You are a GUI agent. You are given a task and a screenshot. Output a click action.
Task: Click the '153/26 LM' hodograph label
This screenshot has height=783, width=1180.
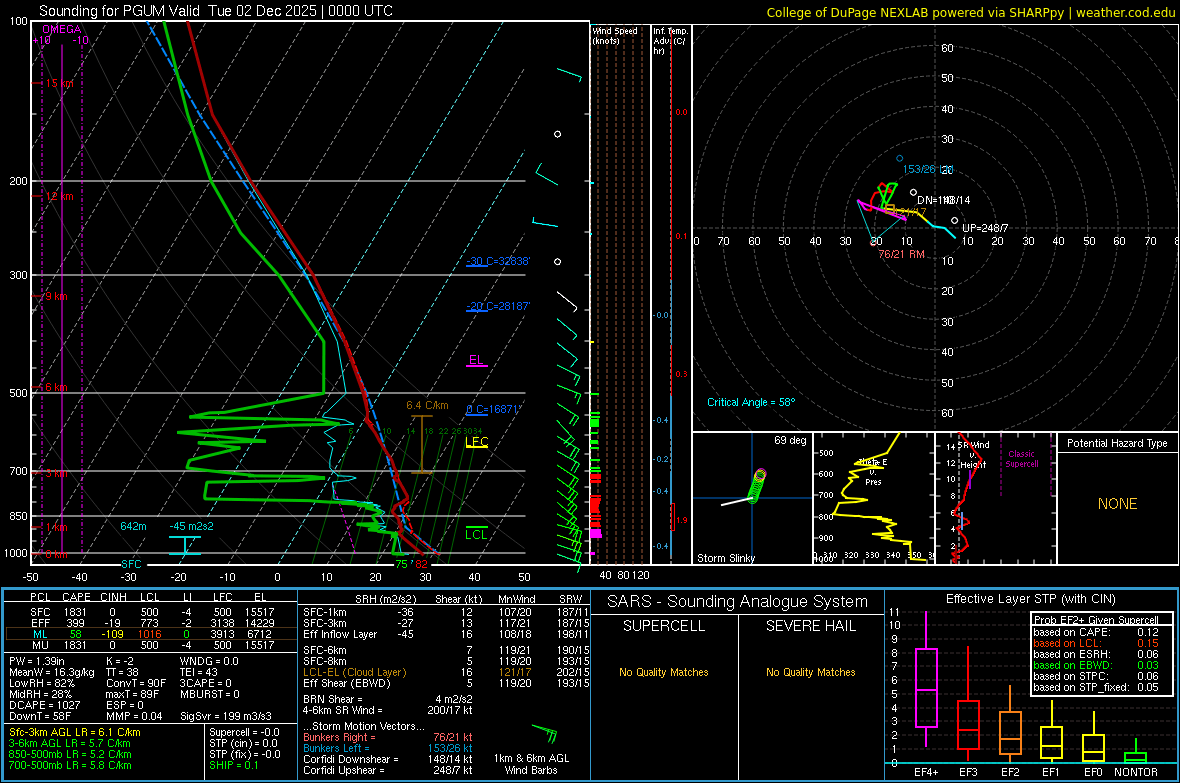928,169
